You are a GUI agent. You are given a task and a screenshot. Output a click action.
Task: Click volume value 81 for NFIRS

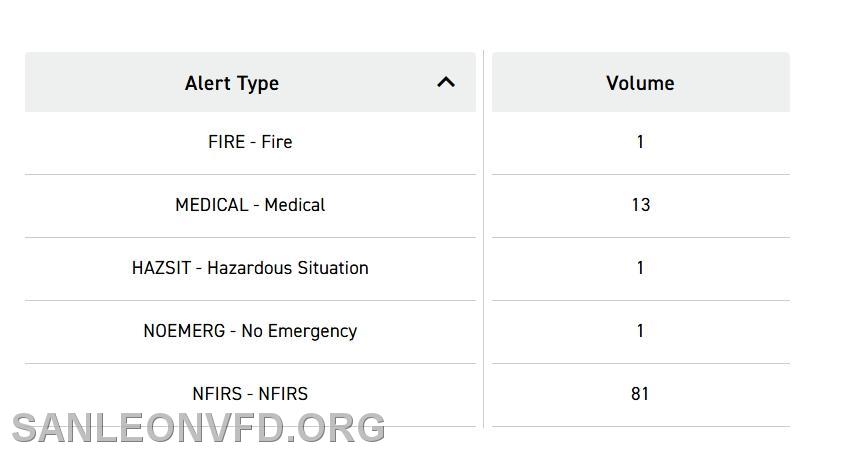click(x=640, y=394)
